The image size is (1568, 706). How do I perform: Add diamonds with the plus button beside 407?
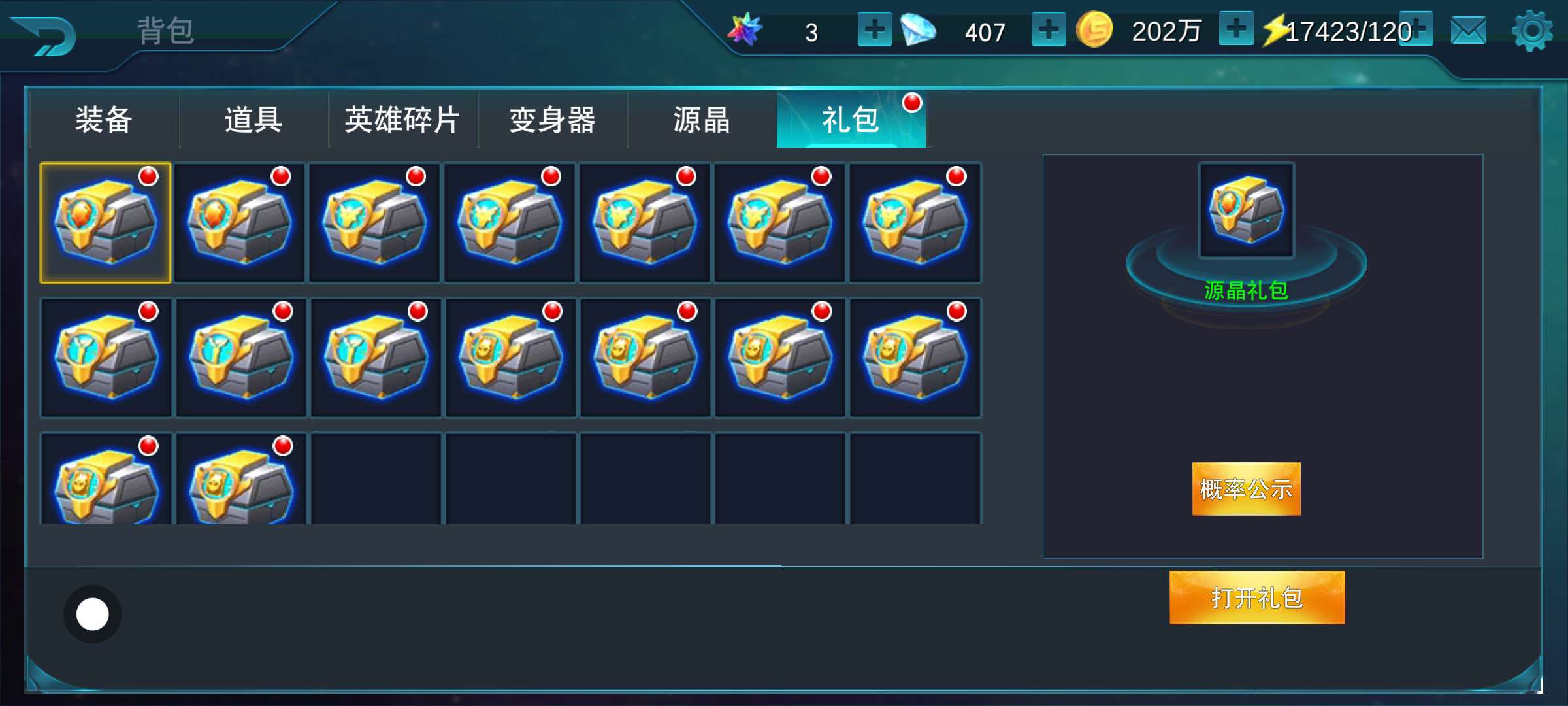coord(1049,29)
